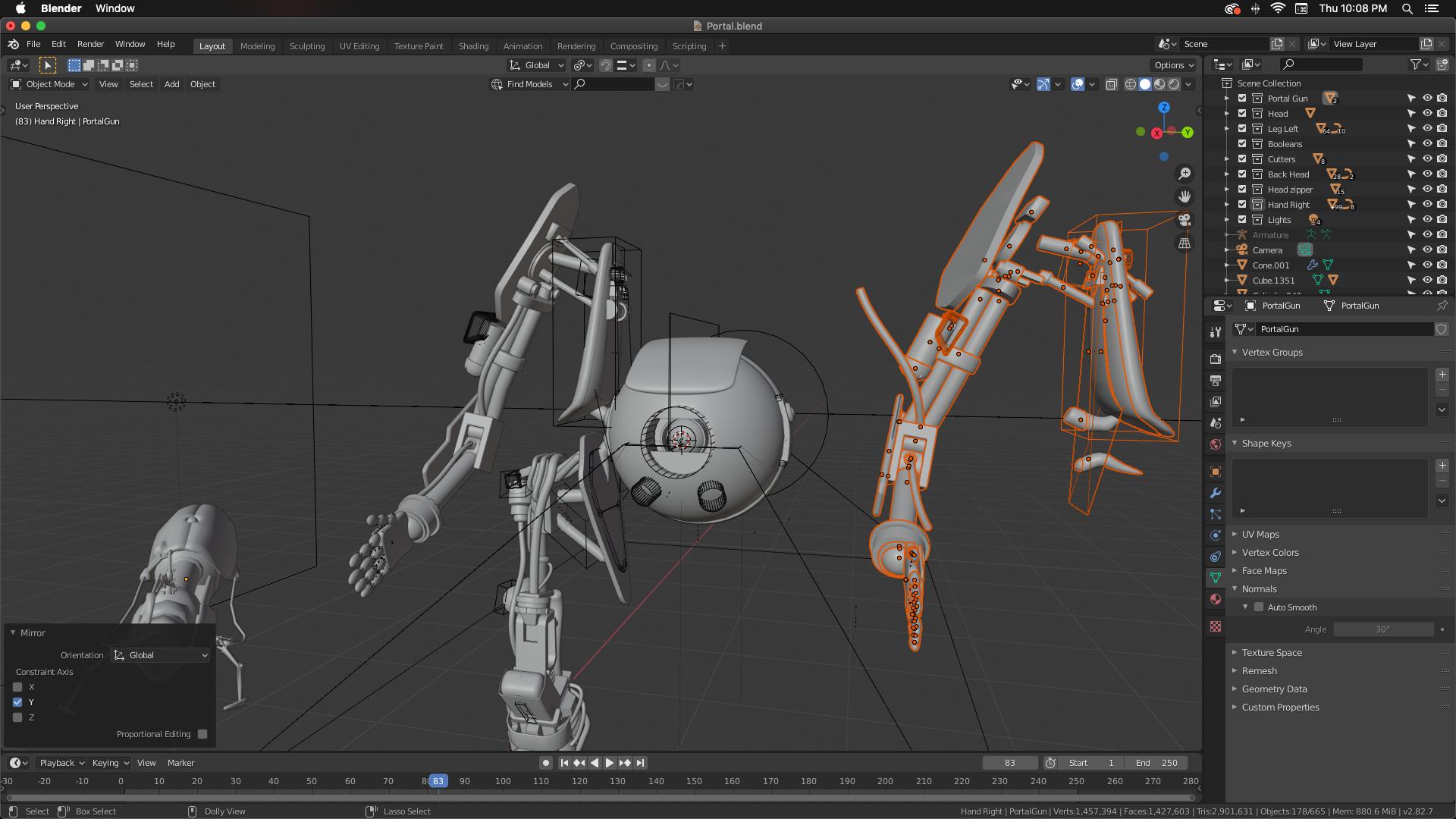The image size is (1456, 819).
Task: Open the View Layer properties tab
Action: pos(1216,402)
